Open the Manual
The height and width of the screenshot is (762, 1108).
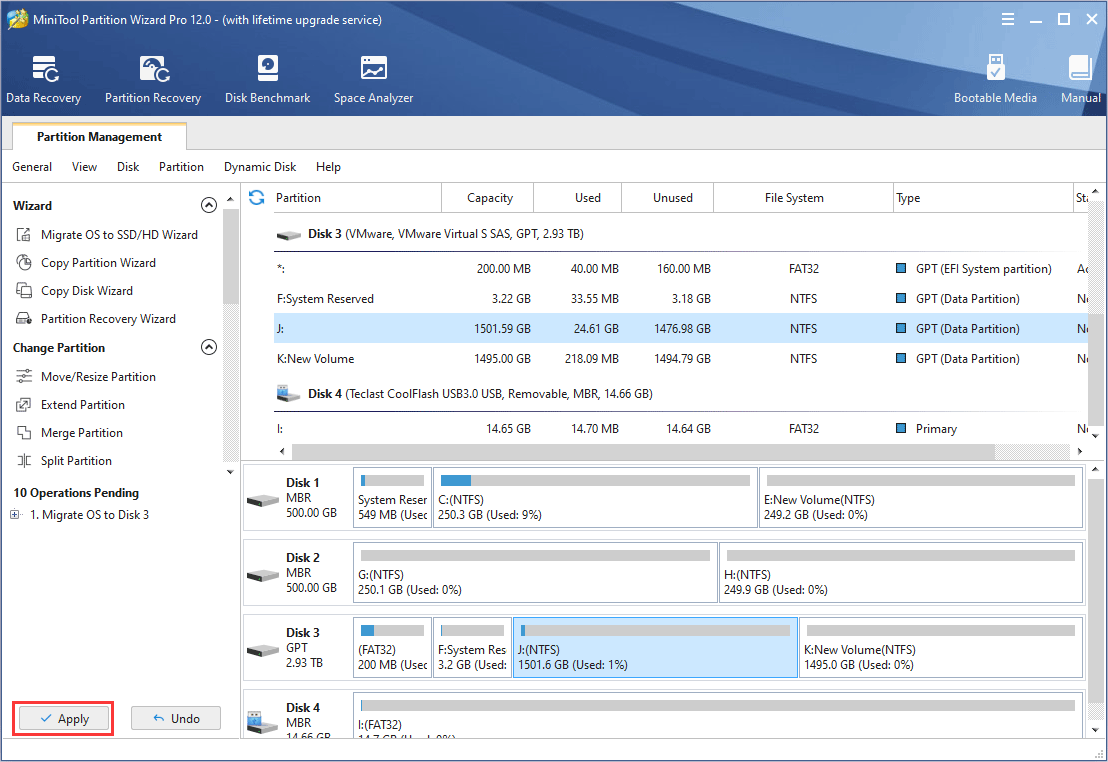[1080, 79]
